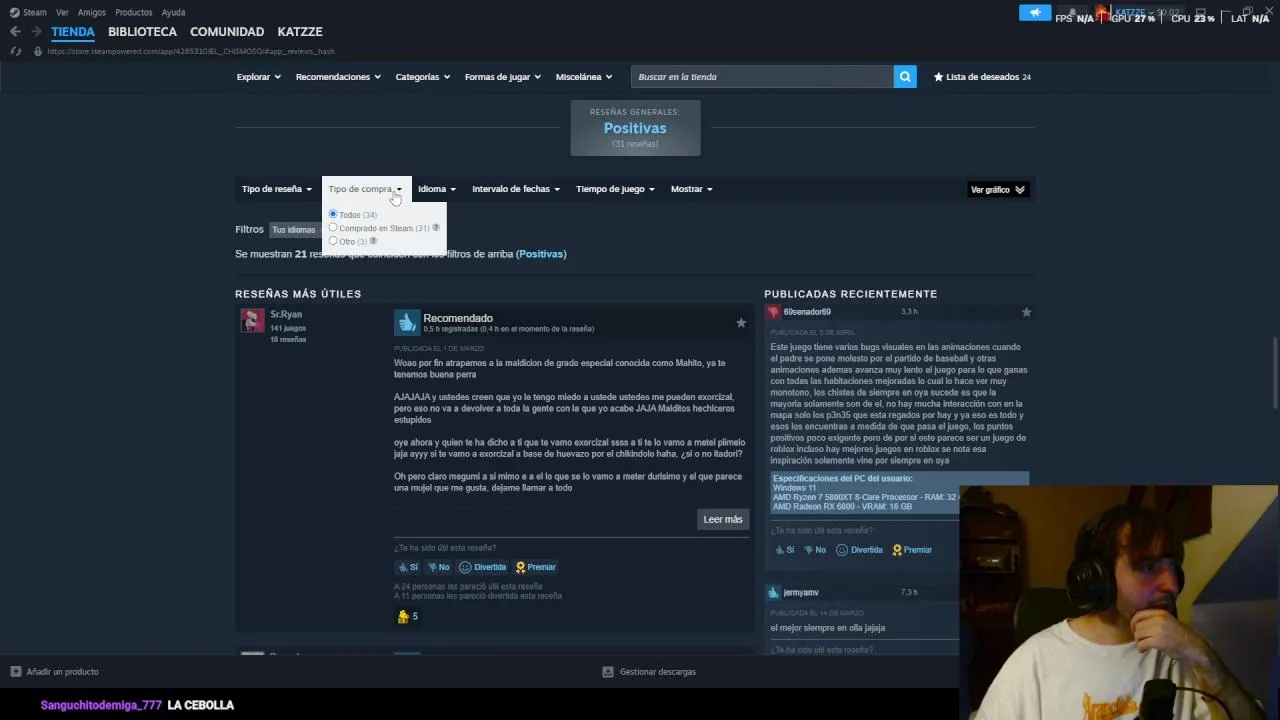Image resolution: width=1280 pixels, height=720 pixels.
Task: Click the Tus idiomas filter tag
Action: (x=294, y=230)
